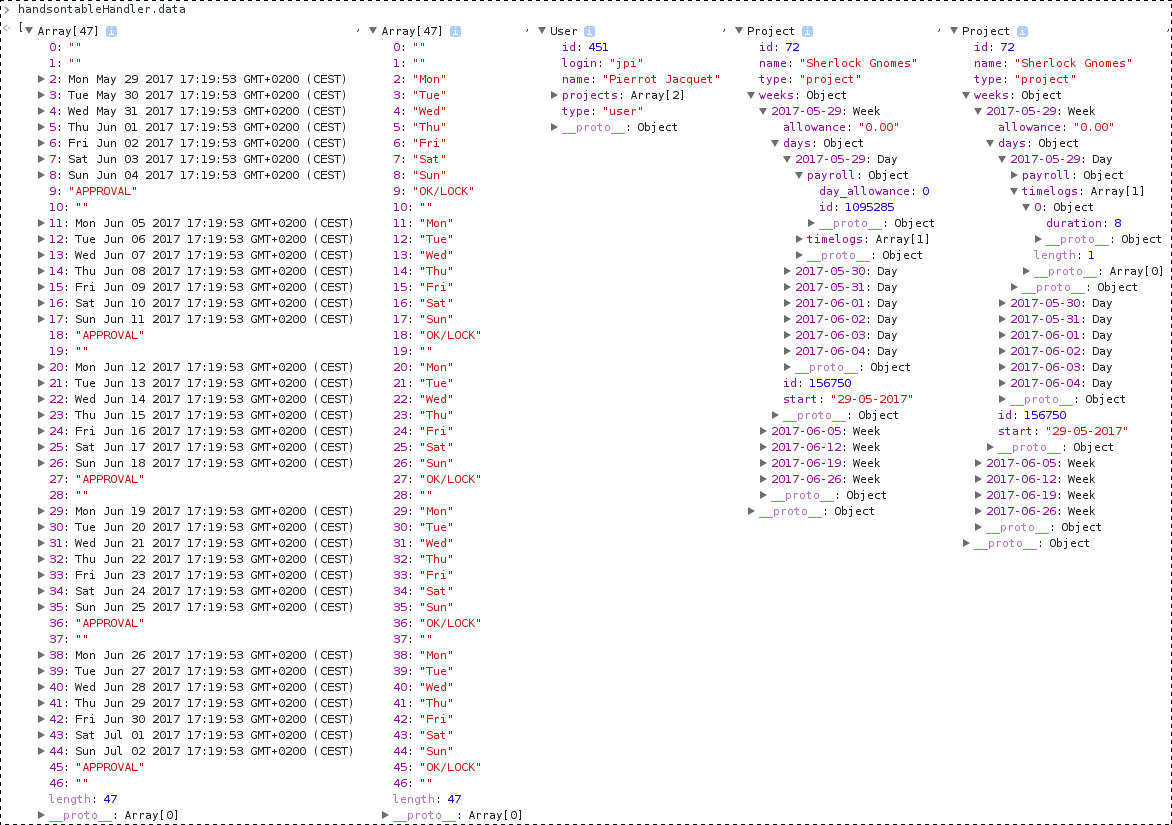Image resolution: width=1172 pixels, height=825 pixels.
Task: Expand the 2017-05-30 Day entry
Action: click(x=786, y=271)
